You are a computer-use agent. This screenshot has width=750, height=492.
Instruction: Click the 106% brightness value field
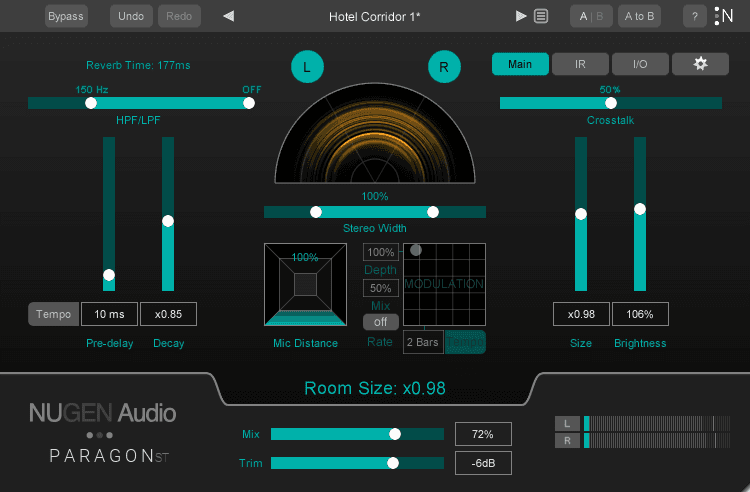pyautogui.click(x=640, y=314)
